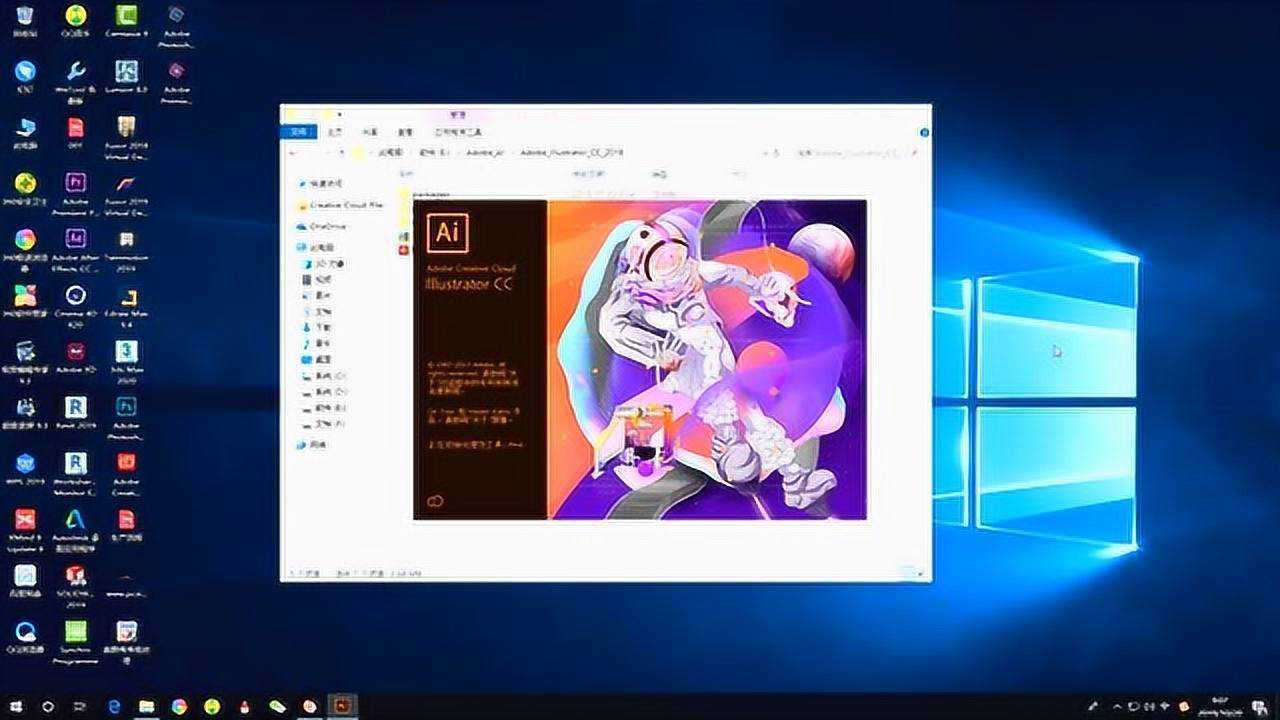Click the Adobe_Illustrator_CC_2019 address bar segment
The height and width of the screenshot is (720, 1280).
tap(571, 153)
